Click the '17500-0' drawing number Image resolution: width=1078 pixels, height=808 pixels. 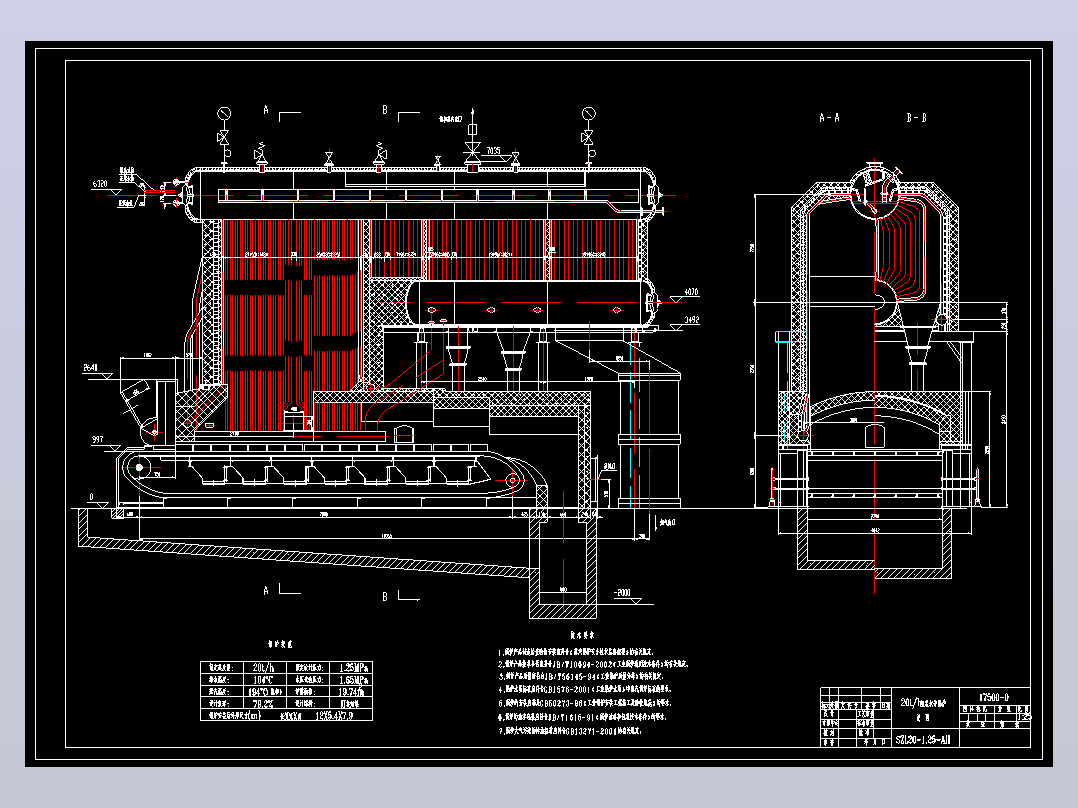[993, 697]
